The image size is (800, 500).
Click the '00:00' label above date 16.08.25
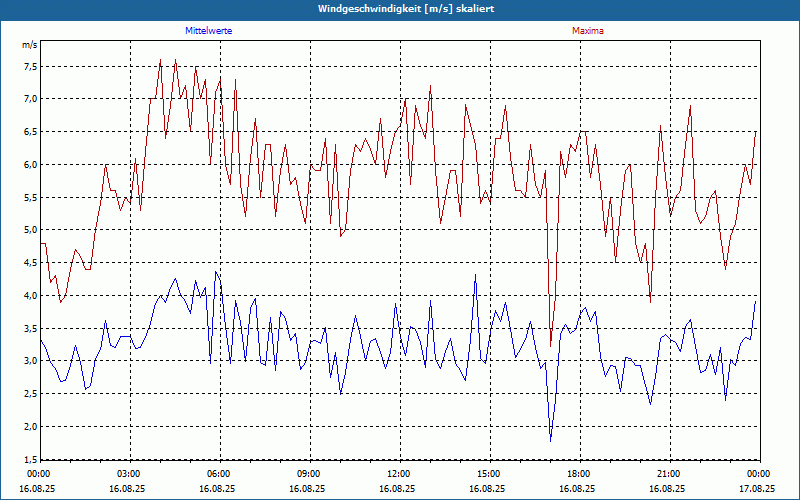37,474
